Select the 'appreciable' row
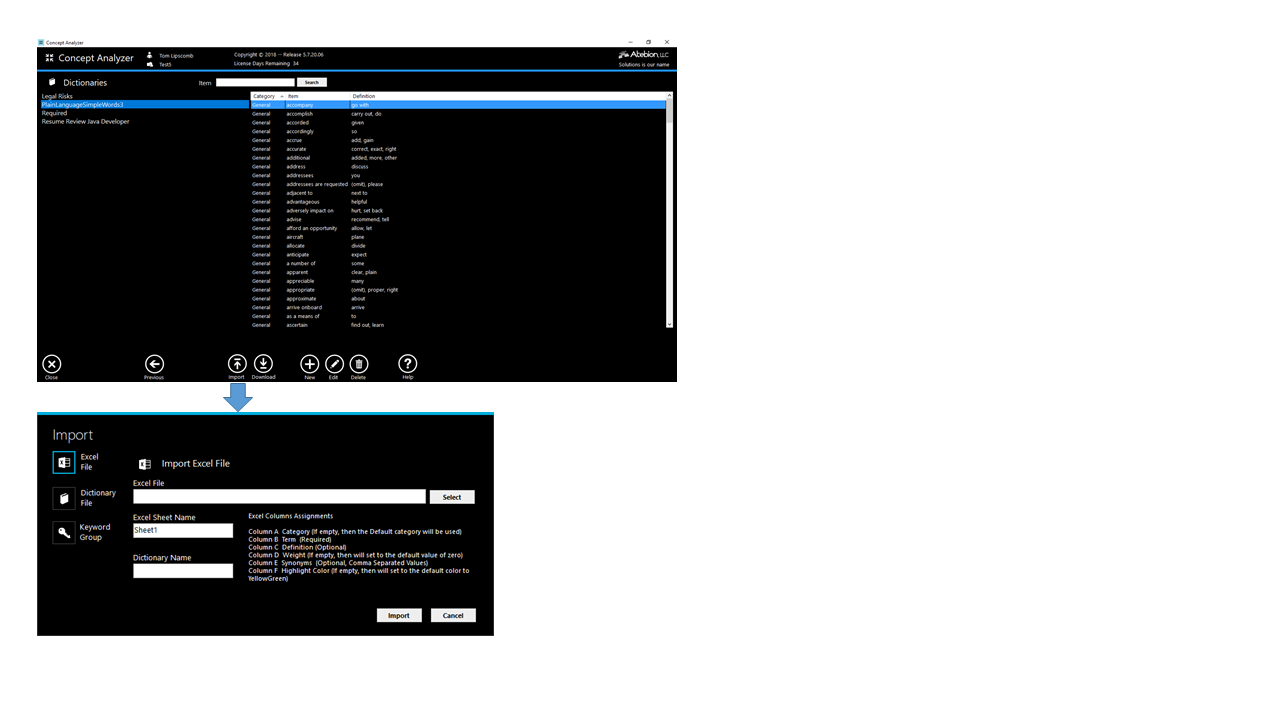 coord(458,281)
